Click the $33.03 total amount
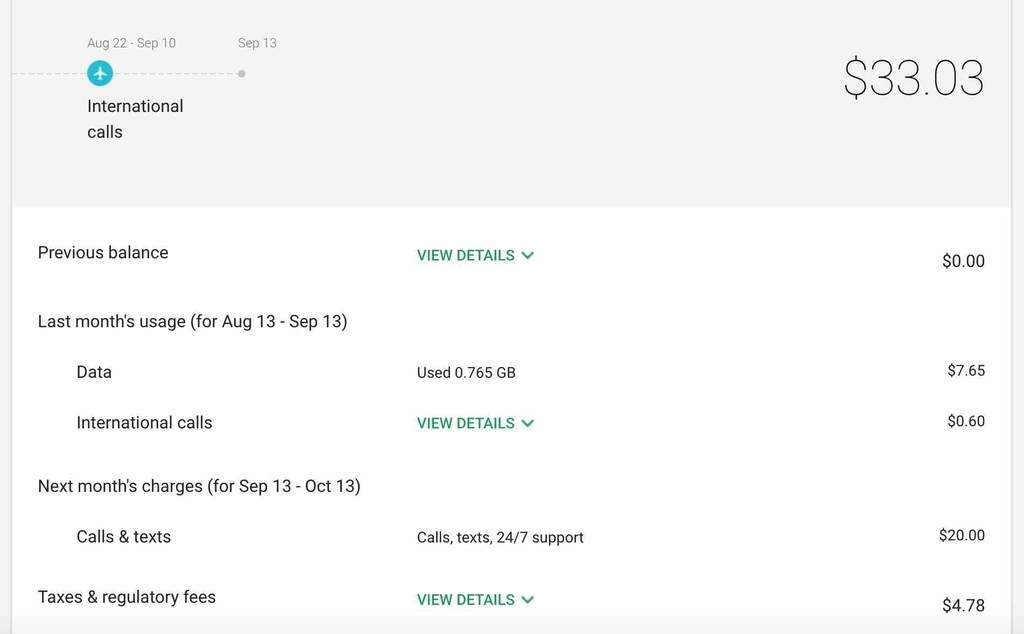Screen dimensions: 1024x634 pyautogui.click(x=914, y=78)
